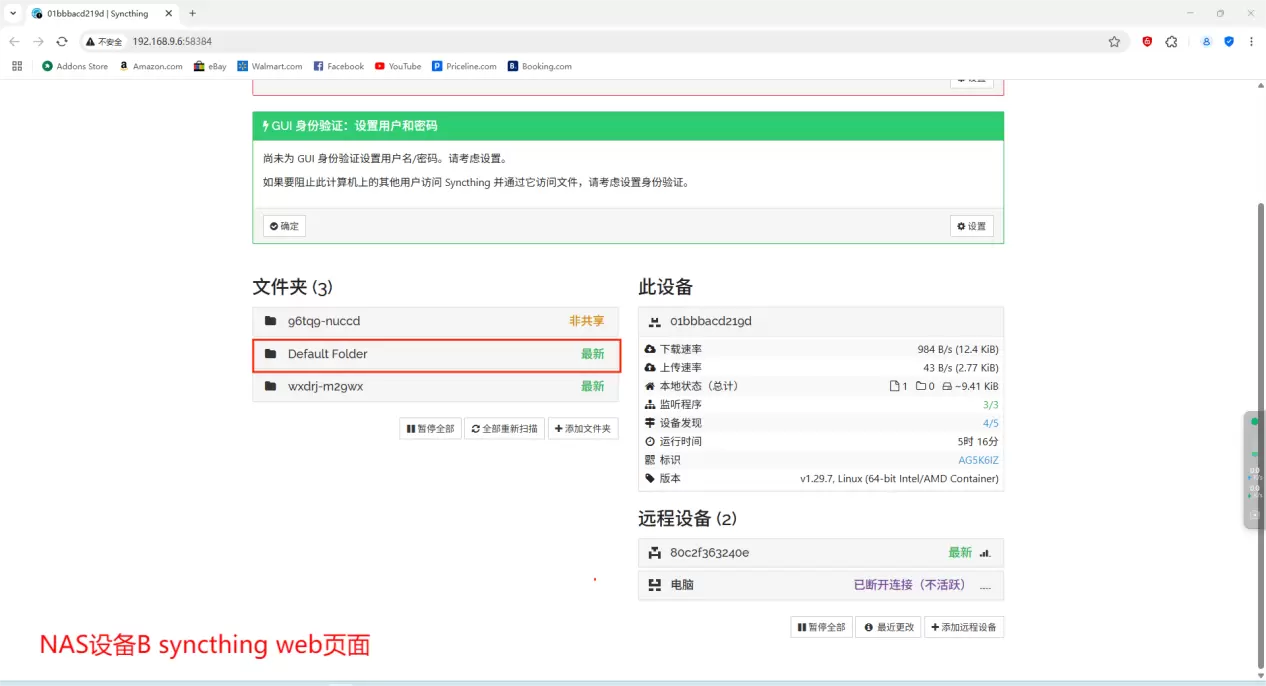Click 添加远程设备 to add remote device
The image size is (1266, 686).
pos(963,627)
